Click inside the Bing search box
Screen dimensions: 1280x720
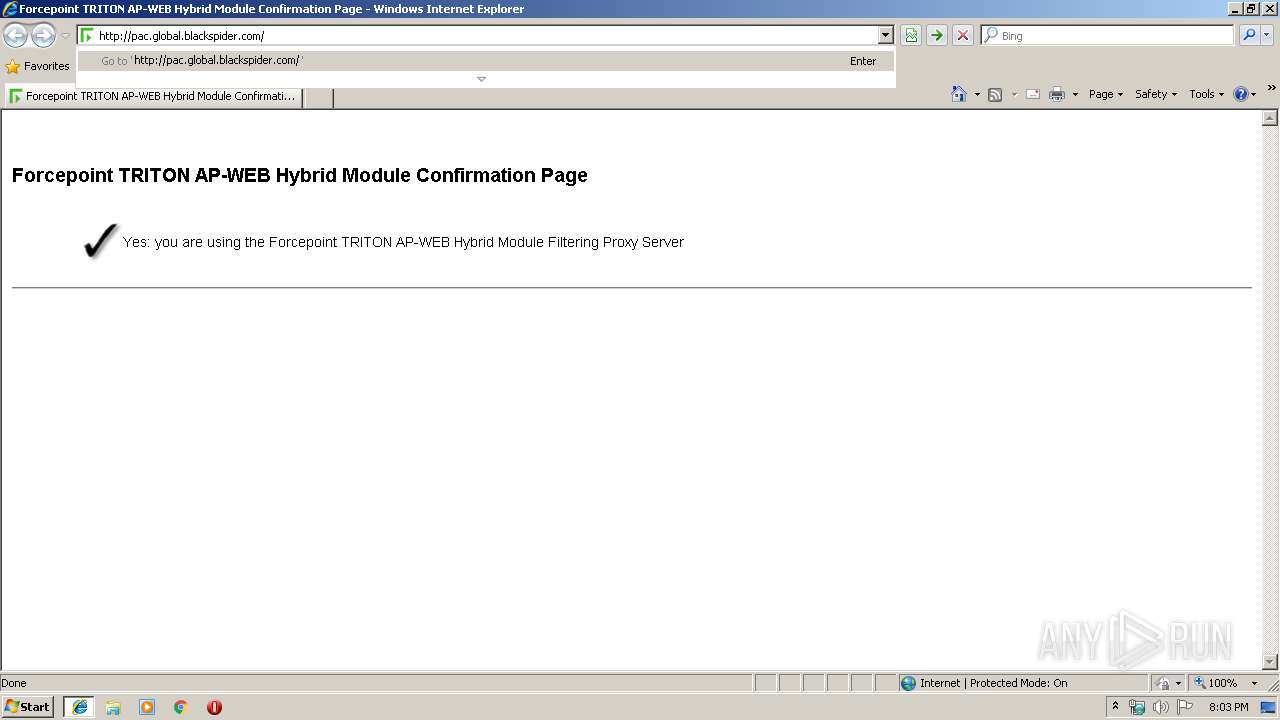(x=1115, y=36)
